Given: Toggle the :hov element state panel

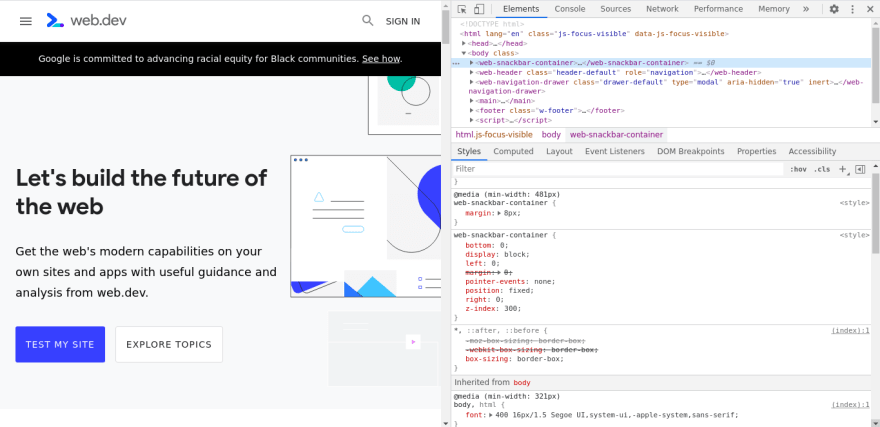Looking at the screenshot, I should click(x=798, y=169).
